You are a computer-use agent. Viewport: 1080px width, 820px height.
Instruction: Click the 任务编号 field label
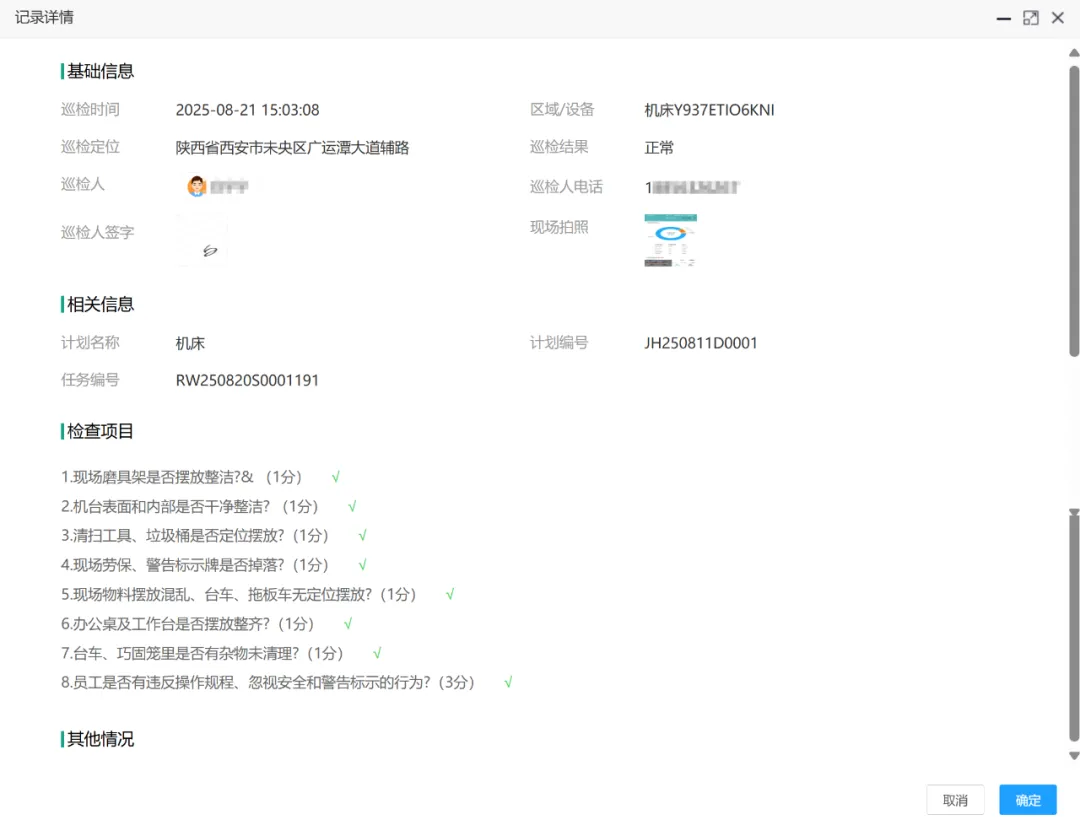point(90,379)
